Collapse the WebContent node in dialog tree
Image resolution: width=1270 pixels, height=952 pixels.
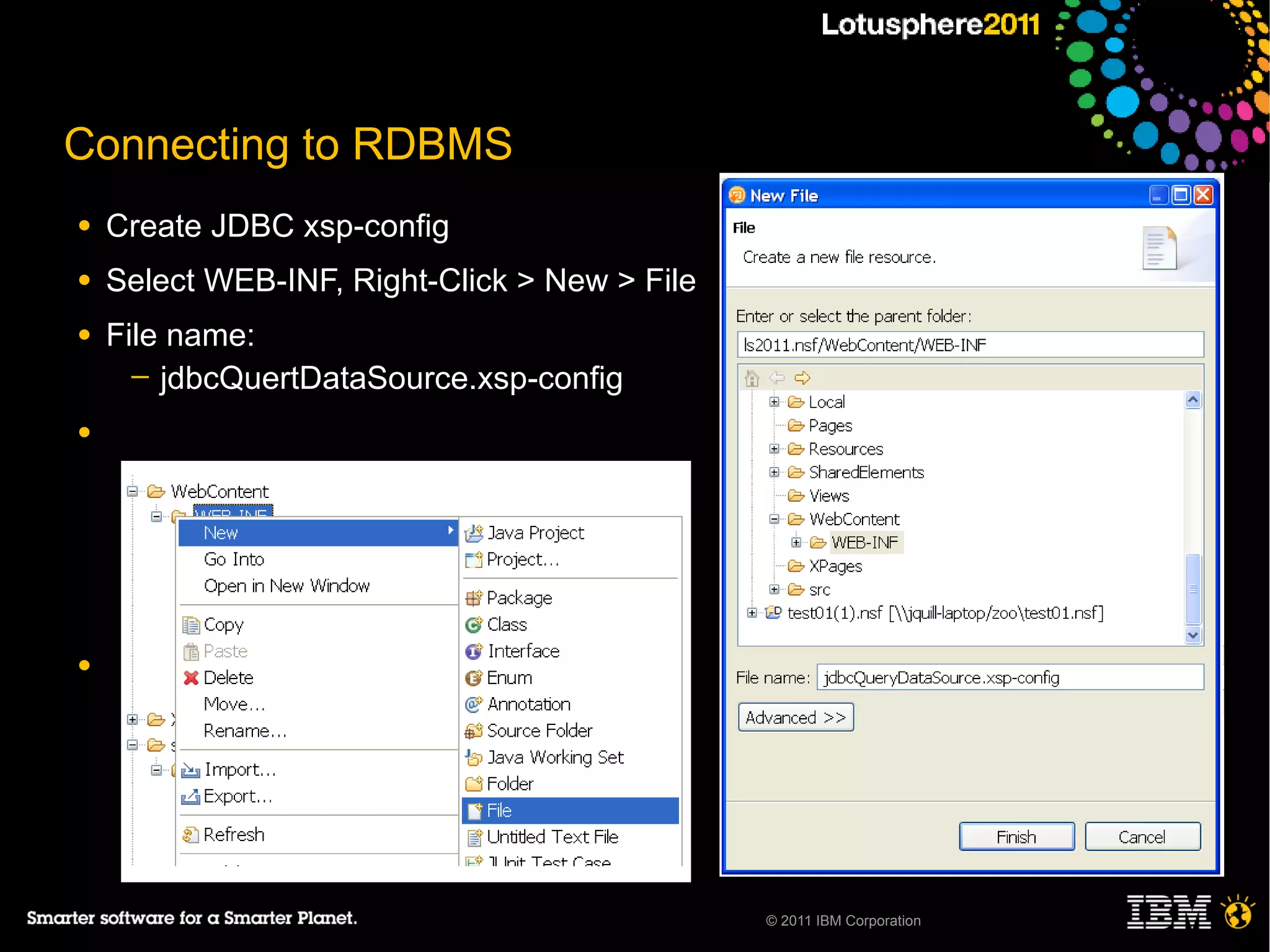click(x=774, y=519)
